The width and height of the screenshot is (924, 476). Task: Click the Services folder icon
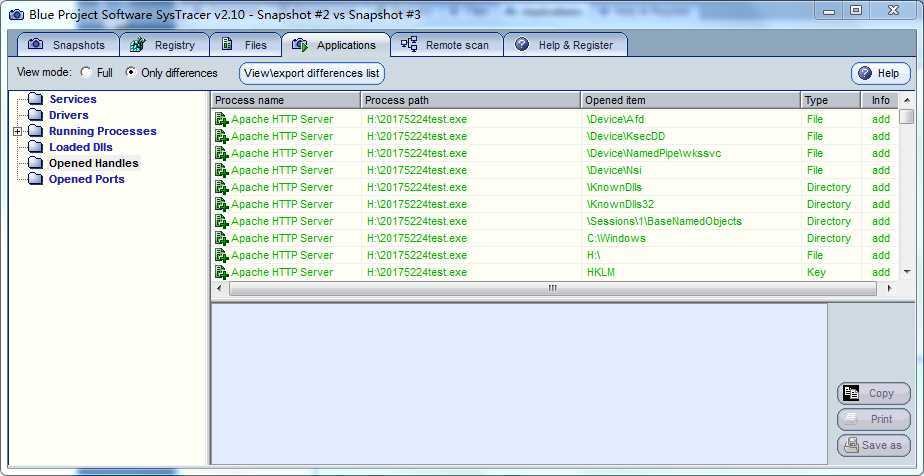(36, 98)
